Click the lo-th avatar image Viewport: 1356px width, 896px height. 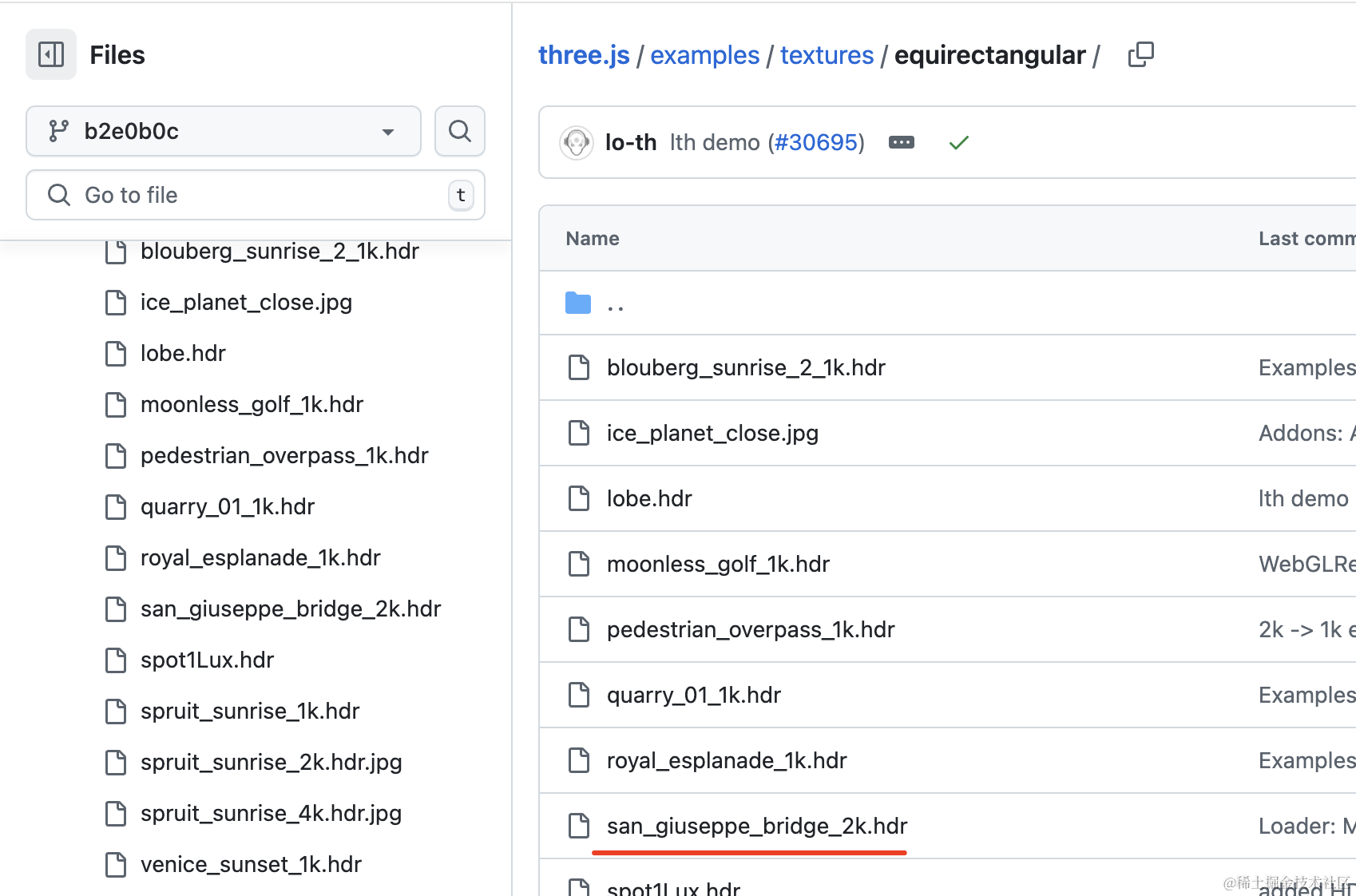577,143
